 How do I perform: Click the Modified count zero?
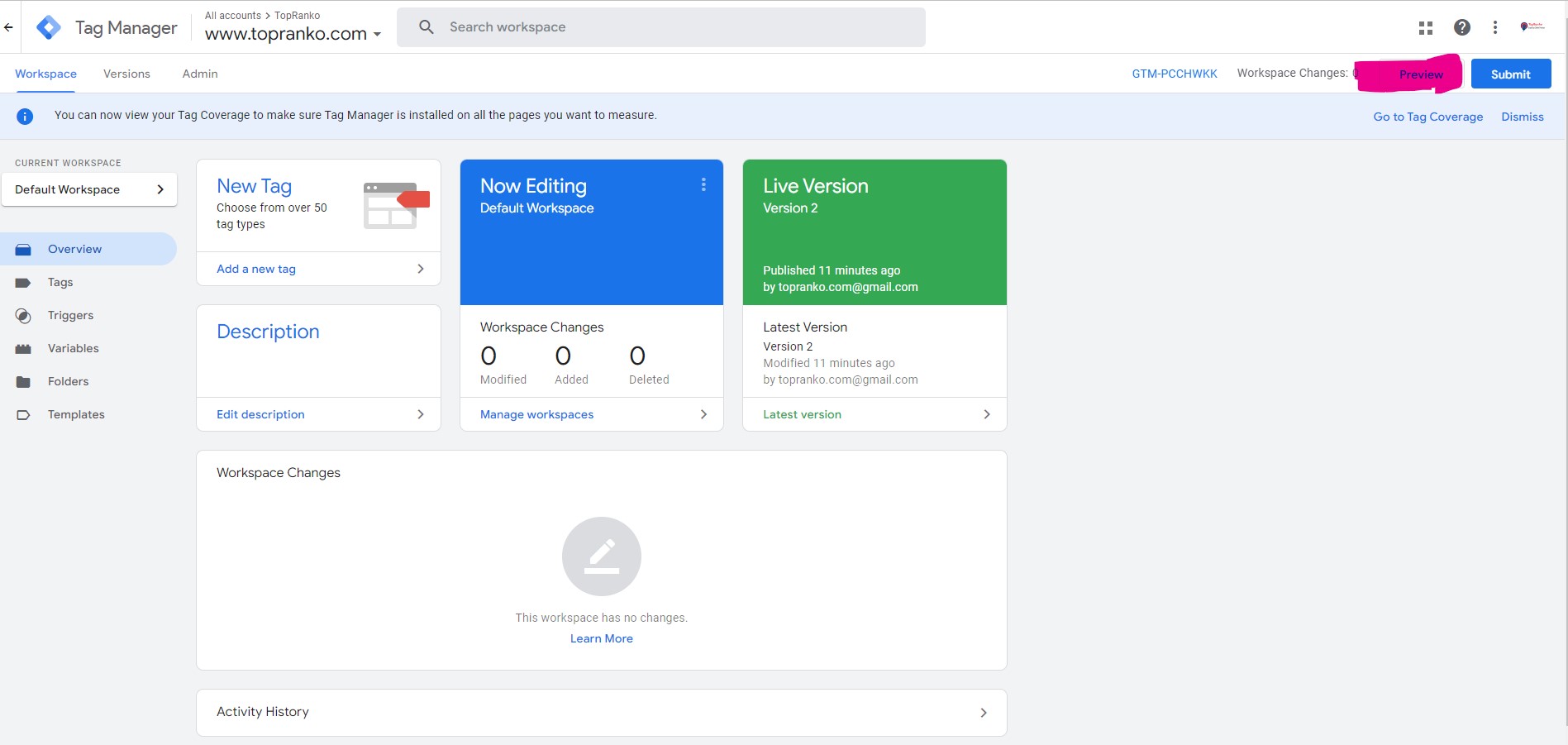coord(489,356)
